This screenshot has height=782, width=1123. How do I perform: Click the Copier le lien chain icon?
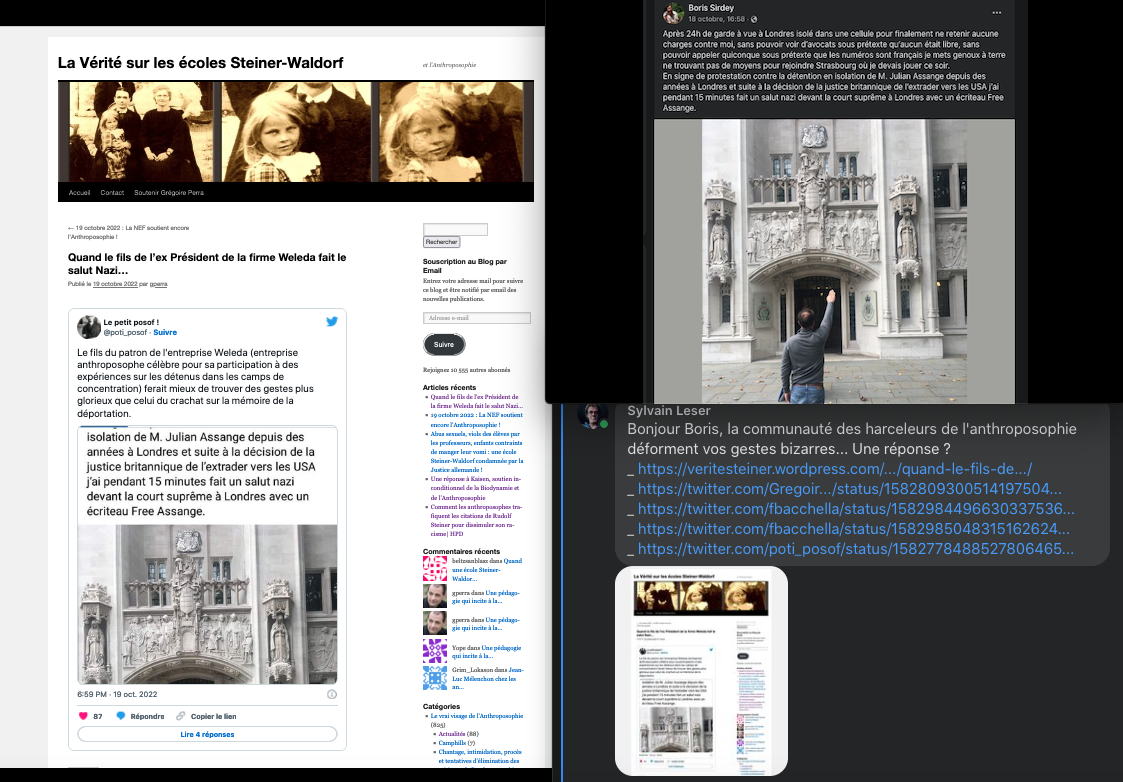coord(181,716)
